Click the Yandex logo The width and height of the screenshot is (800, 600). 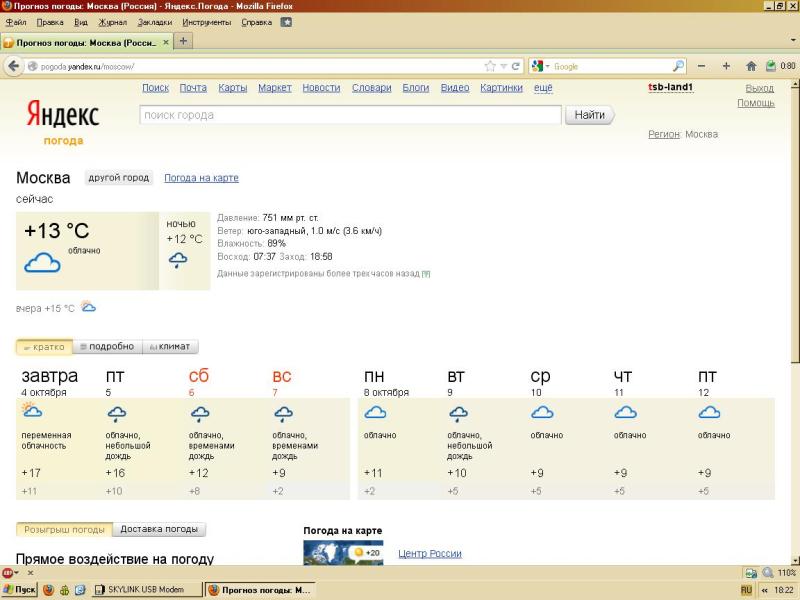[x=62, y=116]
